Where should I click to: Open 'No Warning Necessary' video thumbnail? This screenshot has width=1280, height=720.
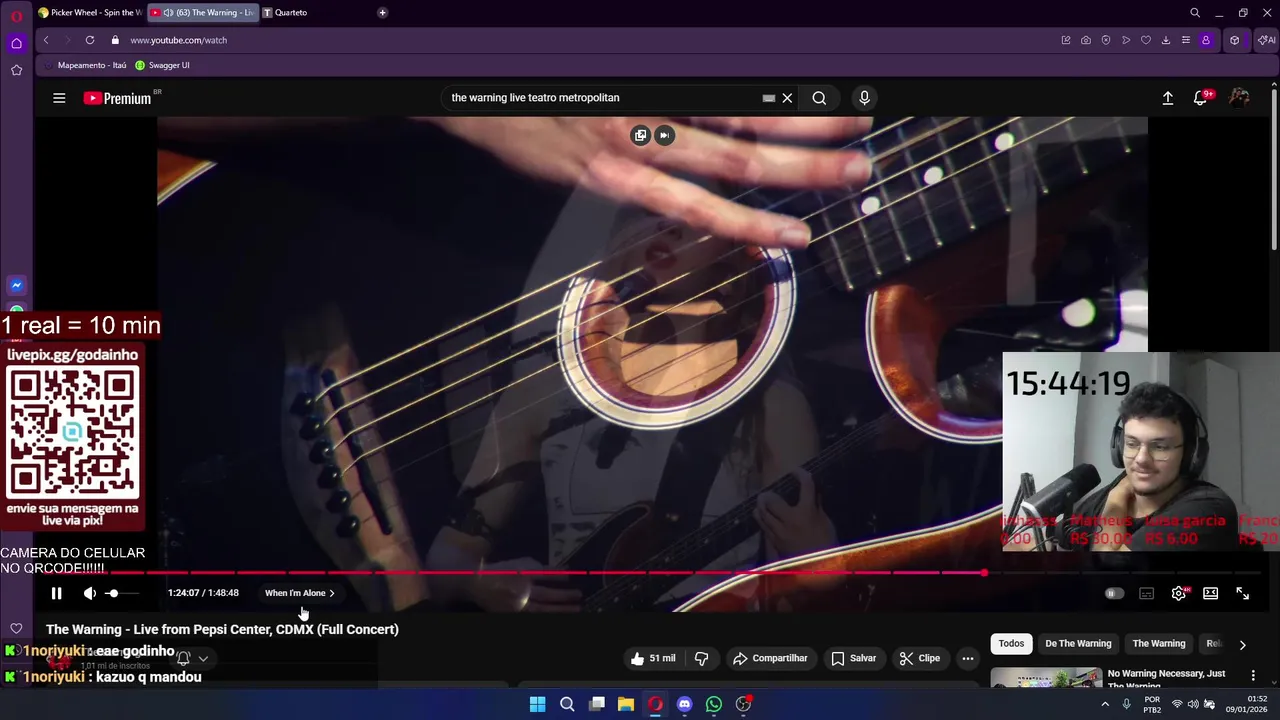pos(1046,678)
